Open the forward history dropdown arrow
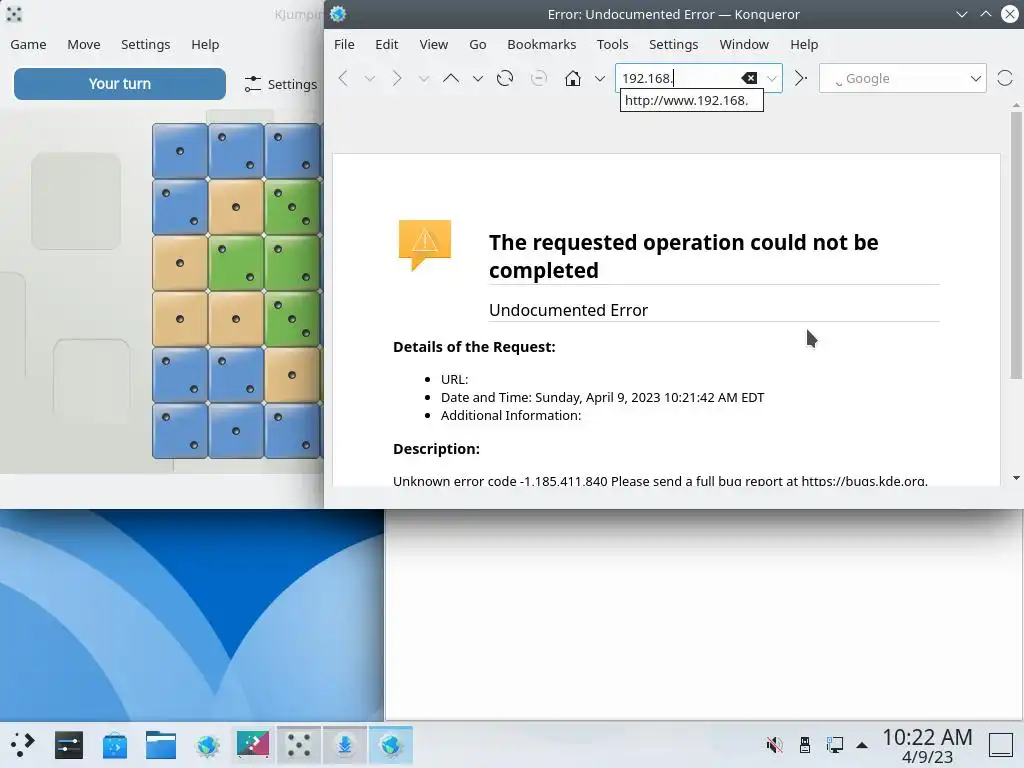 [424, 79]
